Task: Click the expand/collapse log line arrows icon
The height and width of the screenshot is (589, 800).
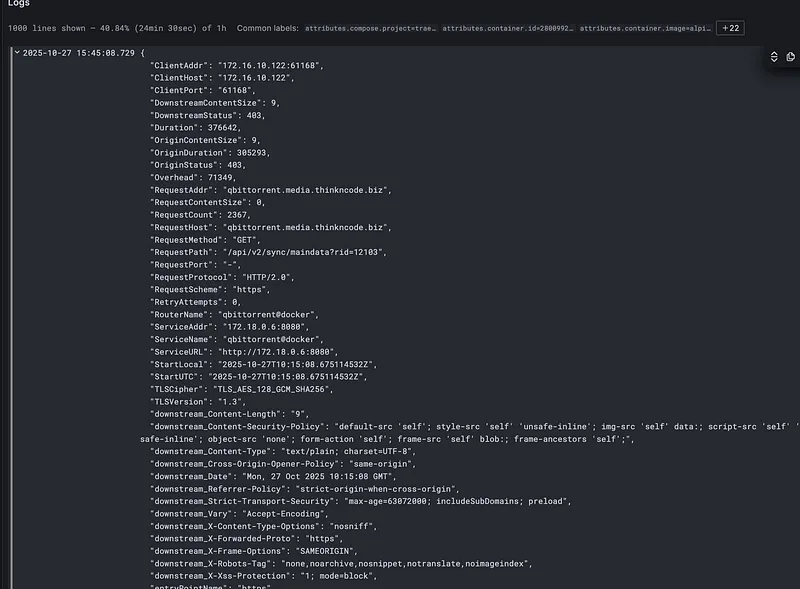Action: [x=774, y=57]
